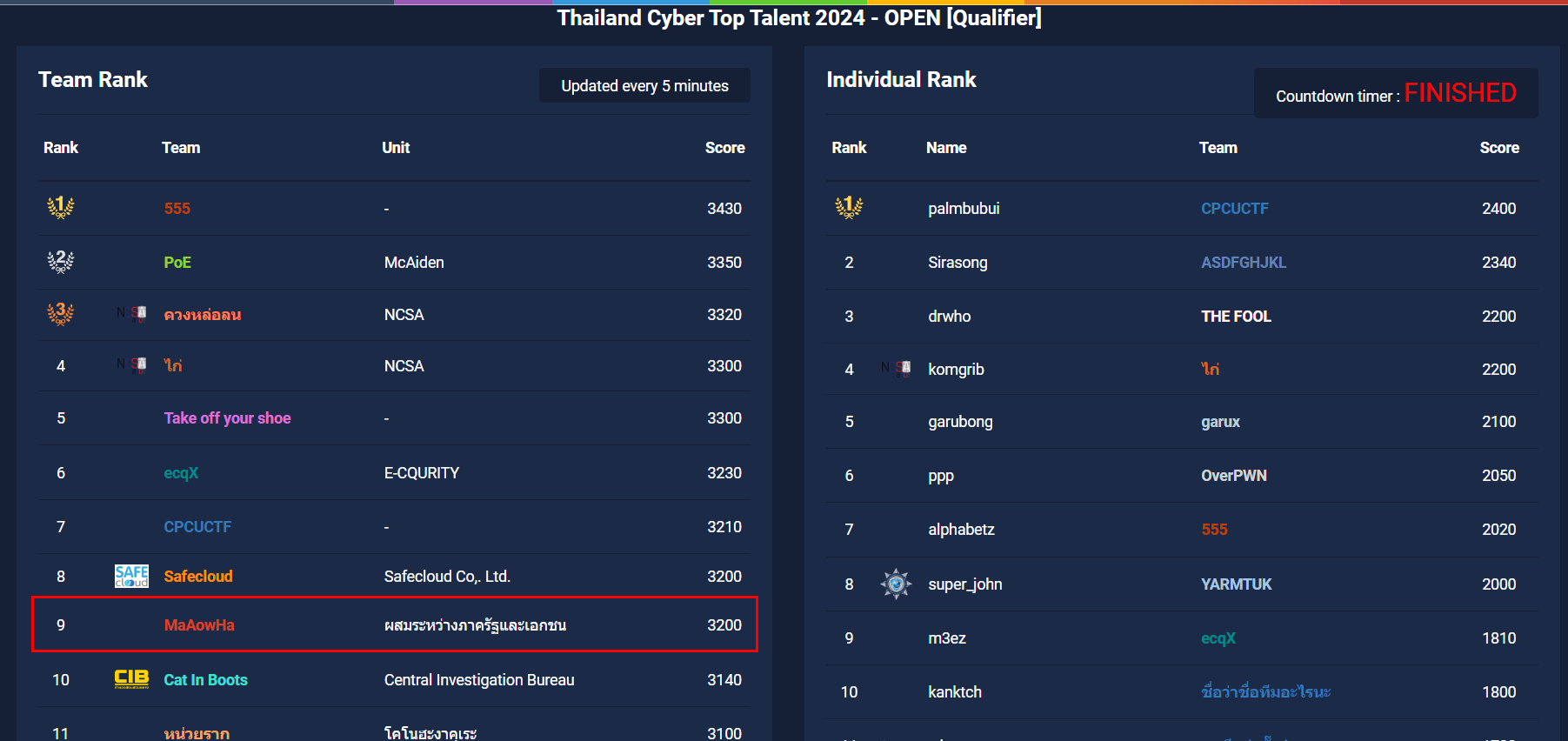This screenshot has width=1568, height=741.
Task: Click the E-CQURITY unit cell
Action: click(x=422, y=473)
